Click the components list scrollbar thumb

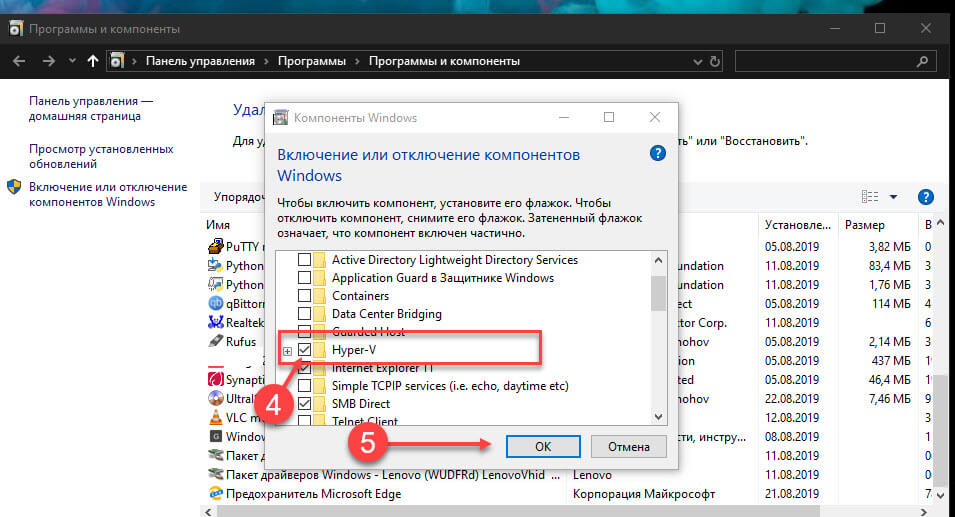658,293
